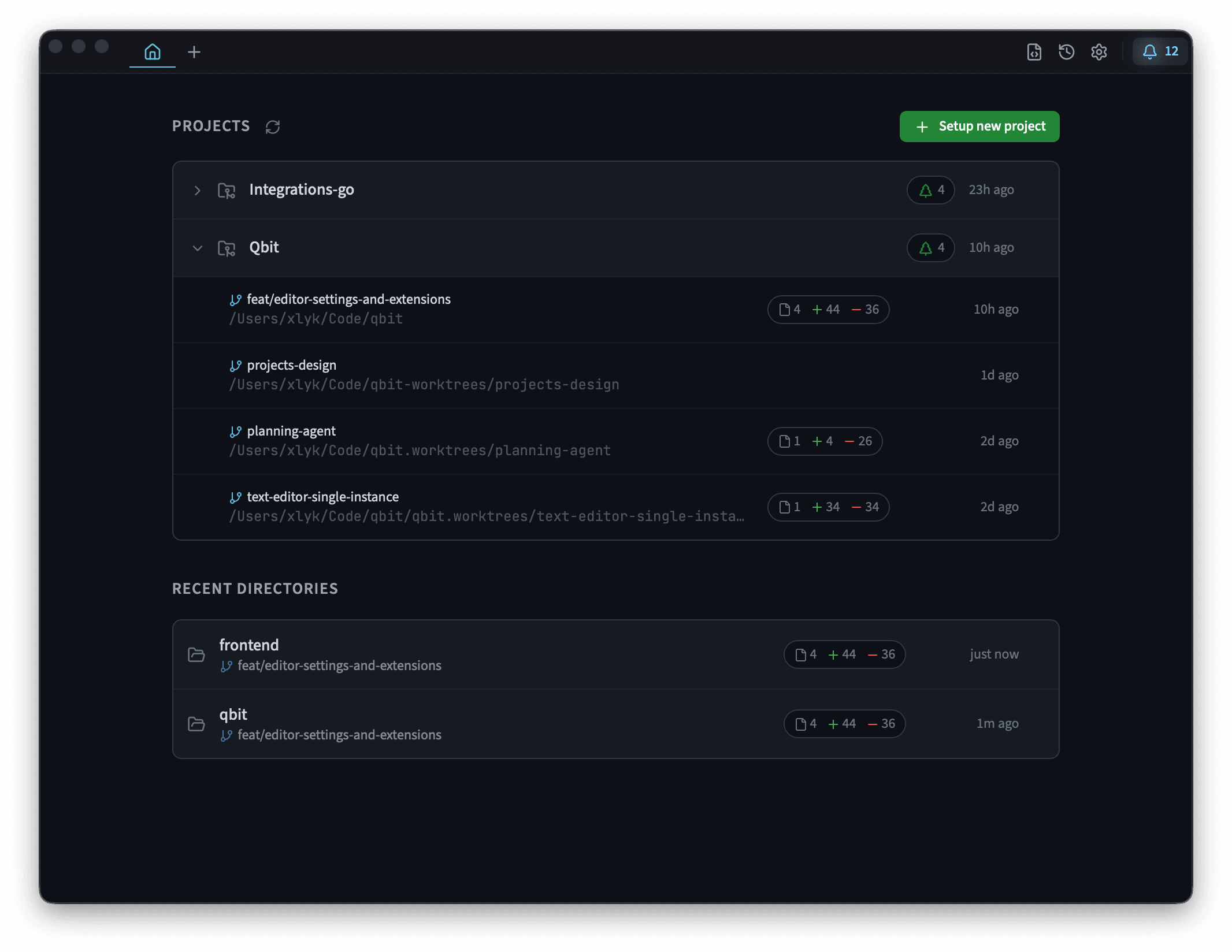Open the Home tab
This screenshot has height=952, width=1232.
(153, 52)
